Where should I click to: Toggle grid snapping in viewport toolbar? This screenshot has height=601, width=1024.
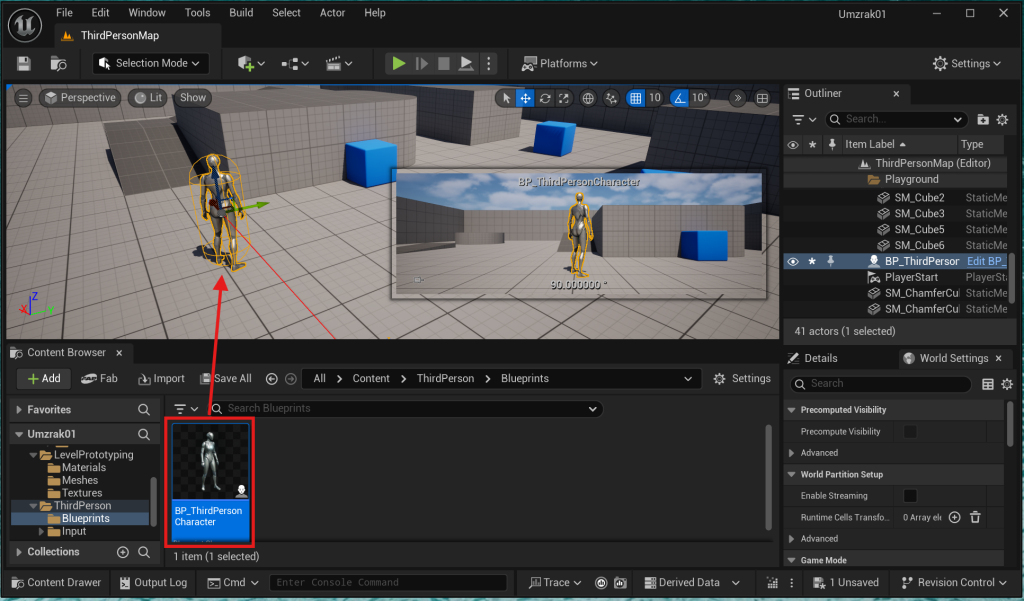pos(635,98)
